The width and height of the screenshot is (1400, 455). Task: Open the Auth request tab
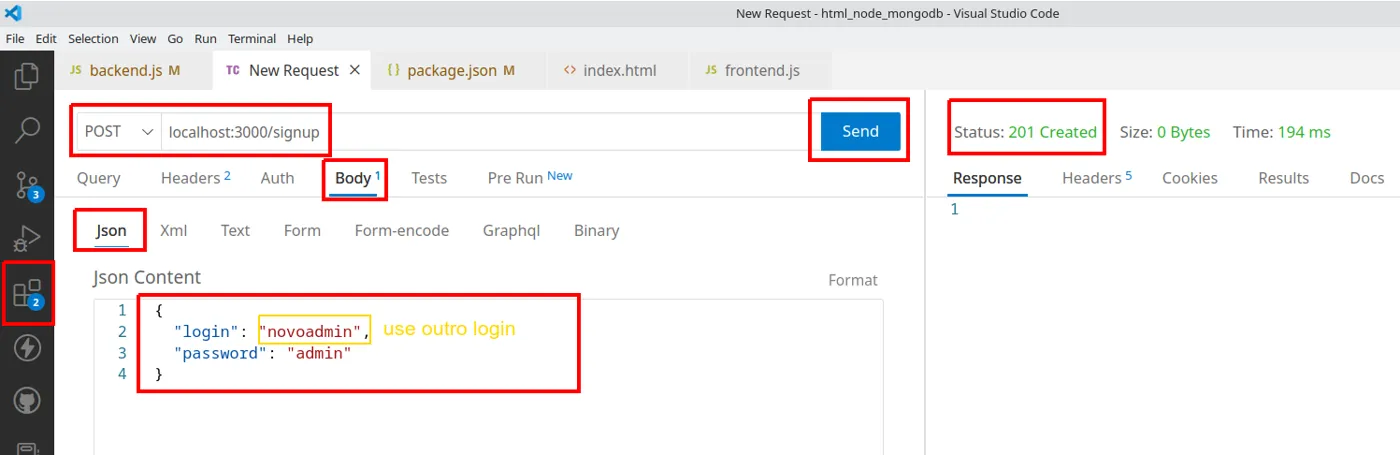click(x=277, y=178)
